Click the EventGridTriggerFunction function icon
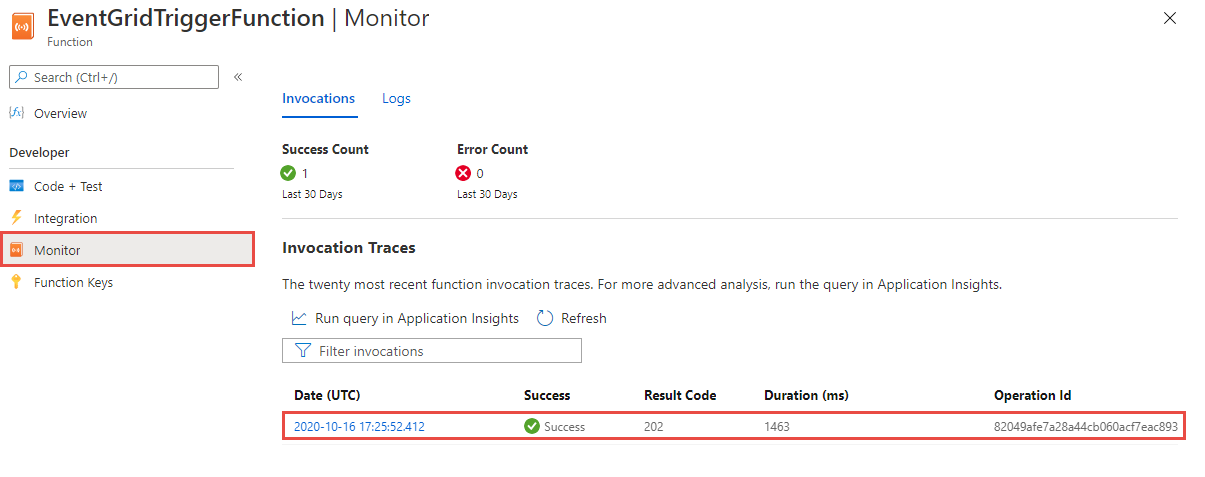This screenshot has height=477, width=1205. click(22, 26)
